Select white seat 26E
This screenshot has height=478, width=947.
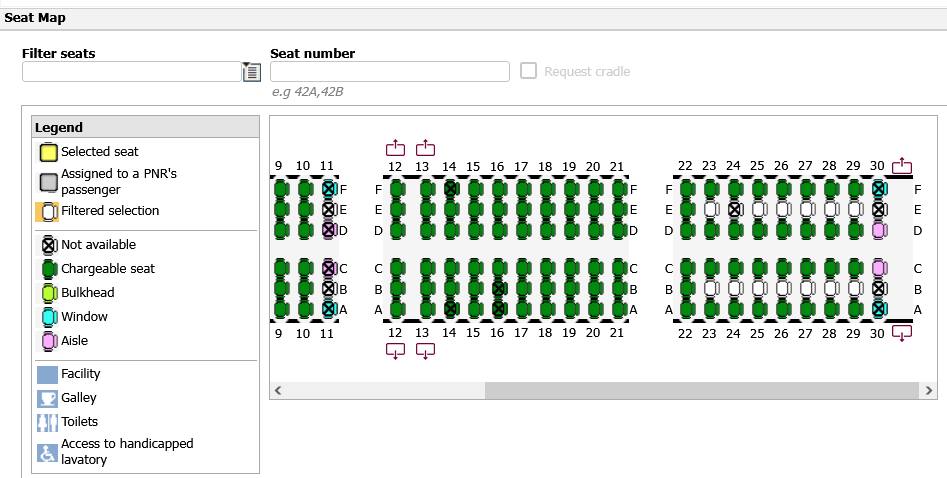783,210
